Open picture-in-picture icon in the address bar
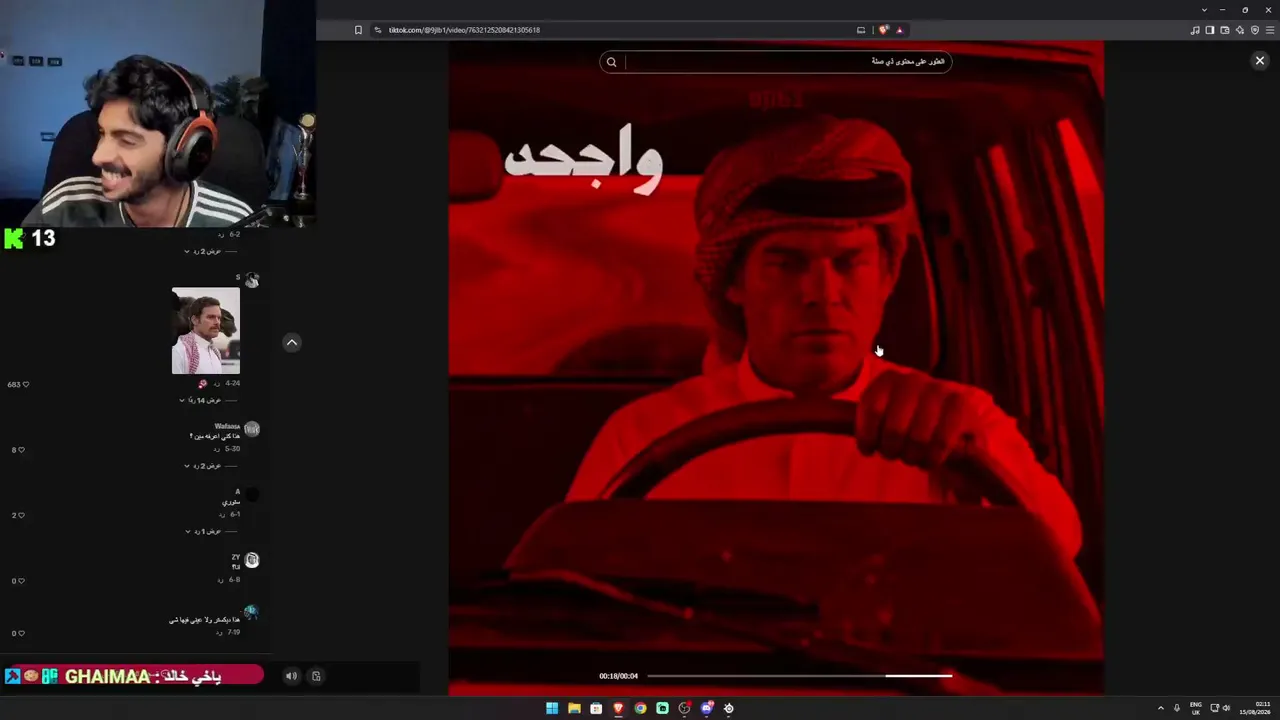The height and width of the screenshot is (720, 1280). tap(861, 30)
